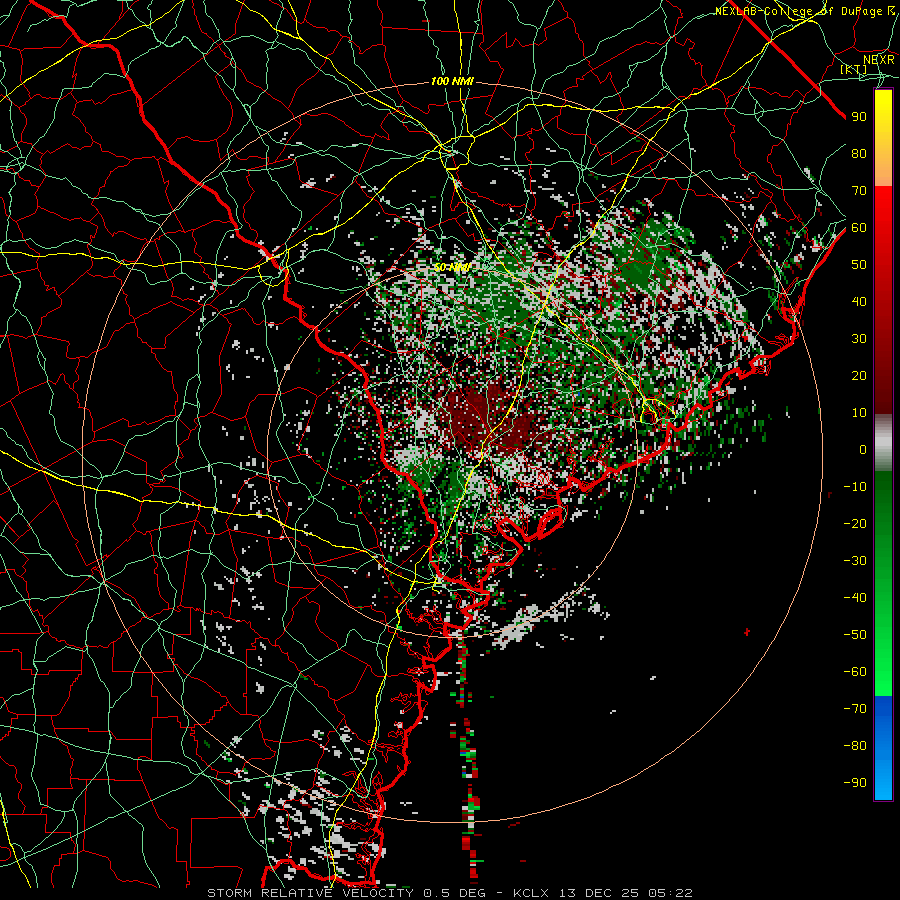Click the 'KCLX' station identifier in the caption
Image resolution: width=900 pixels, height=900 pixels.
click(531, 893)
